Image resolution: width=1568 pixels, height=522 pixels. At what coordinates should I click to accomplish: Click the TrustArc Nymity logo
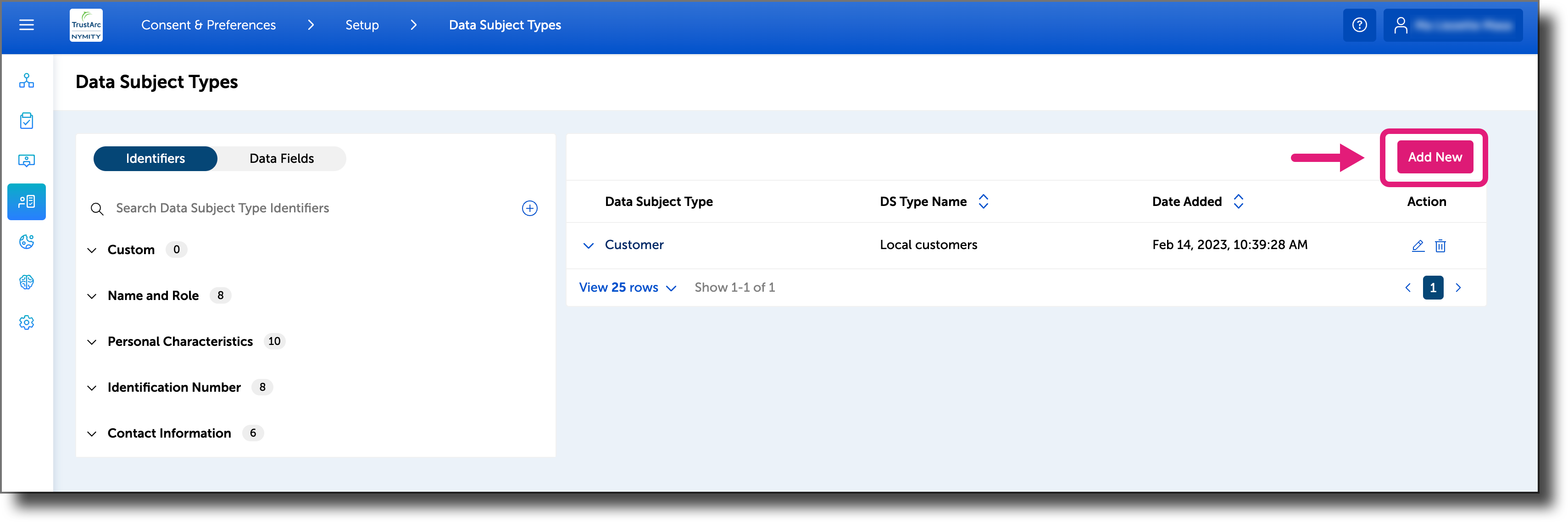[x=86, y=25]
